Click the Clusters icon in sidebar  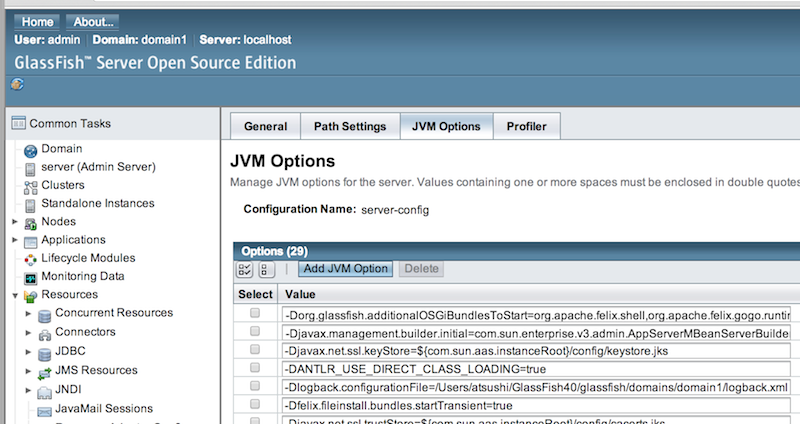[30, 186]
